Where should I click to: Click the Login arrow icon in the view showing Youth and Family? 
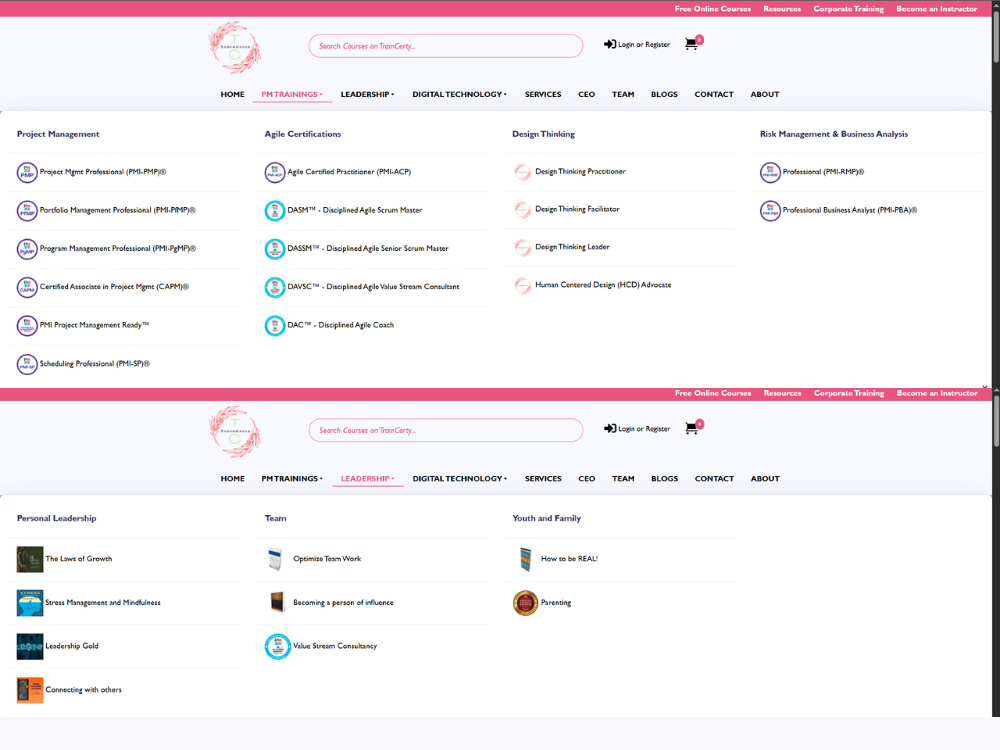610,429
